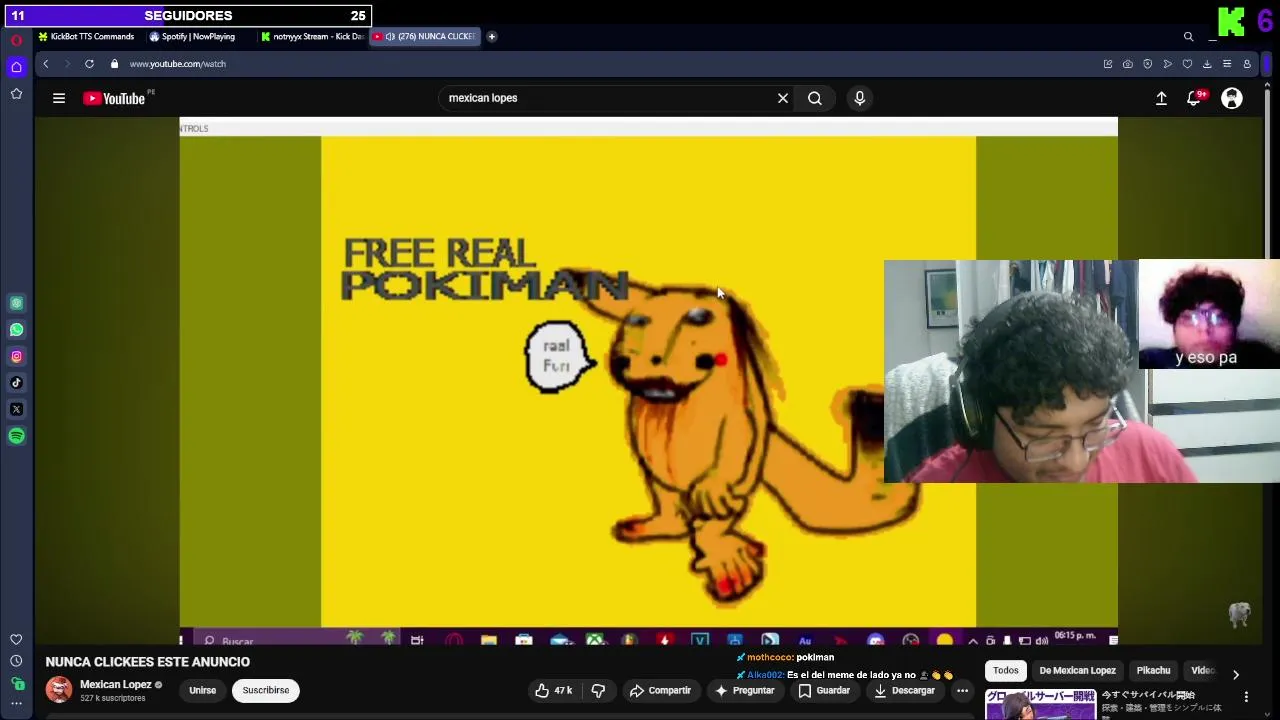Open the Opera menu logo

click(16, 40)
